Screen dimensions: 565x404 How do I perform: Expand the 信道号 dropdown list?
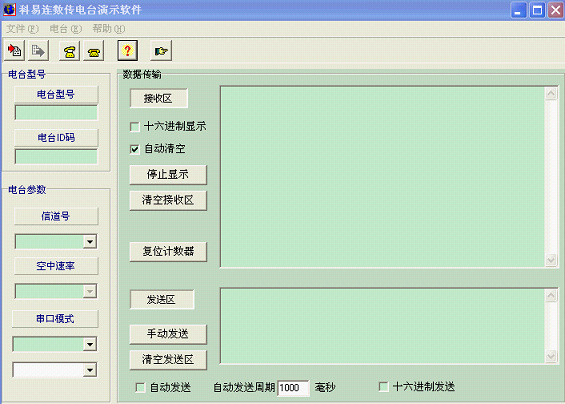pyautogui.click(x=90, y=241)
